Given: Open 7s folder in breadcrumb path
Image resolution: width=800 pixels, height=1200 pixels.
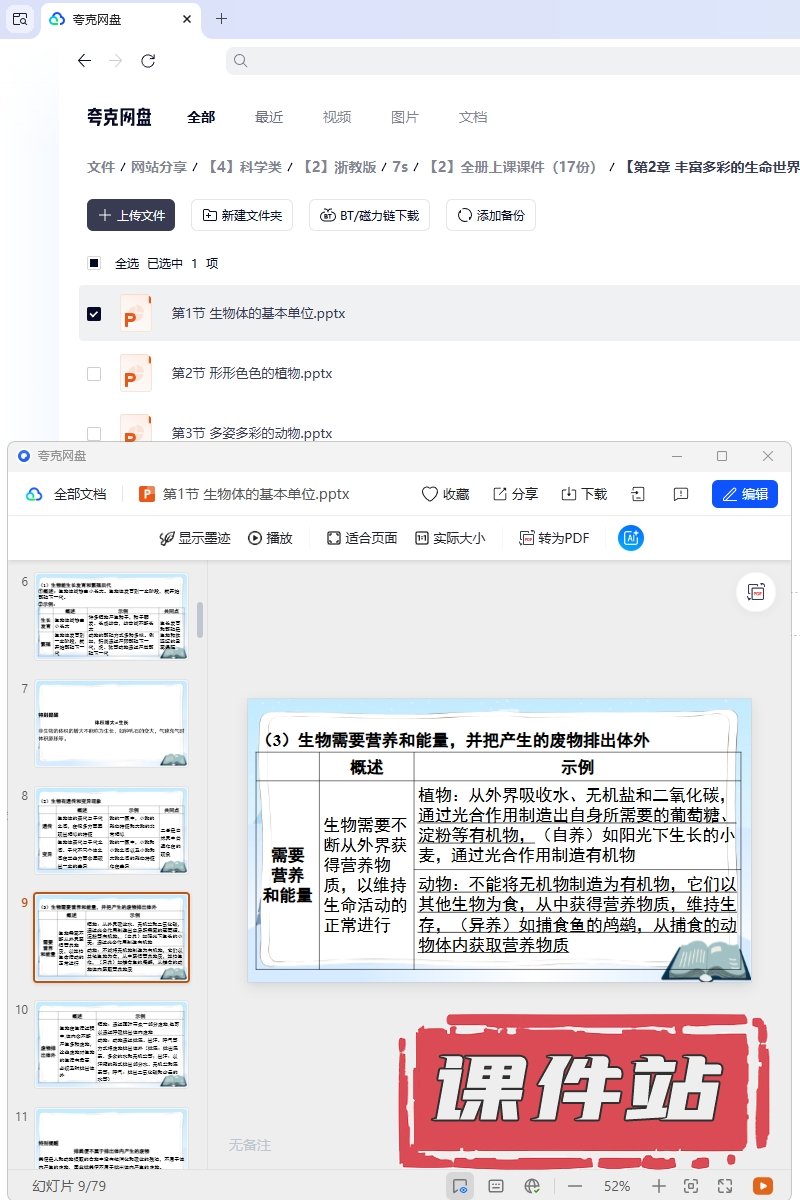Looking at the screenshot, I should click(400, 167).
